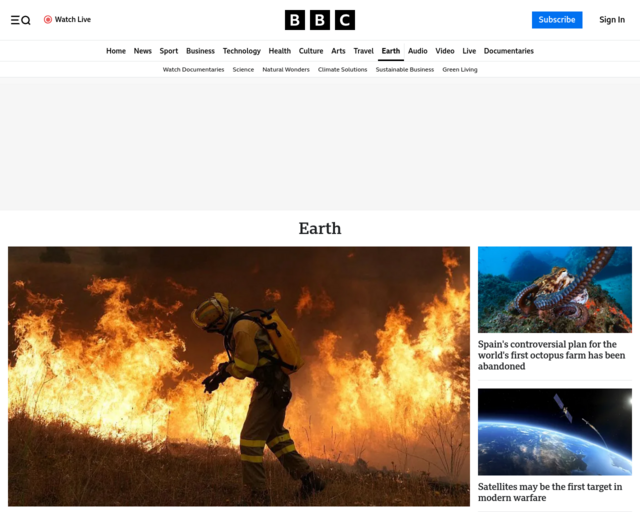Open the Arts section
This screenshot has width=640, height=512.
(x=338, y=51)
